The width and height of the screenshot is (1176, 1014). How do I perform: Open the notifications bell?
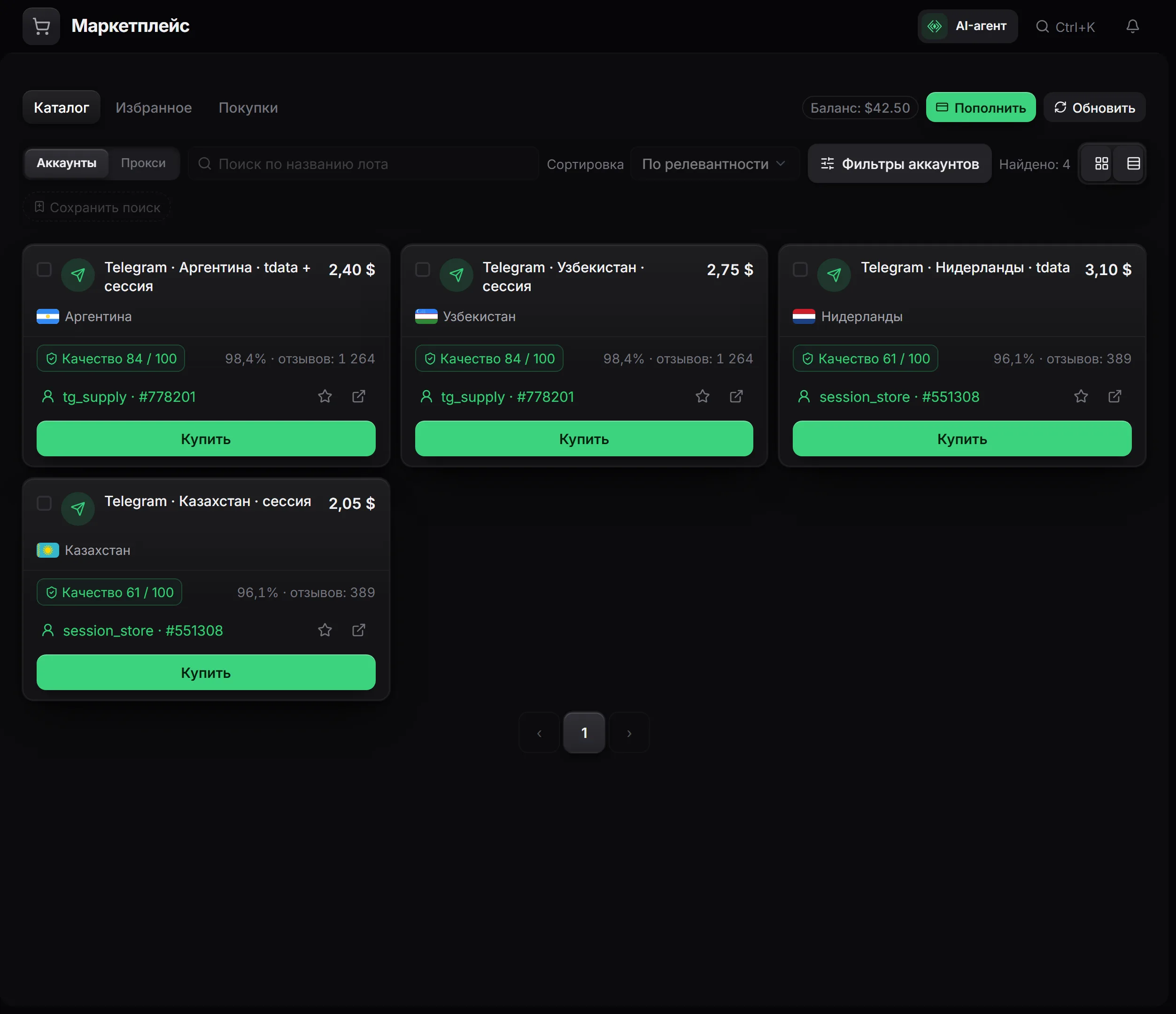click(1132, 26)
